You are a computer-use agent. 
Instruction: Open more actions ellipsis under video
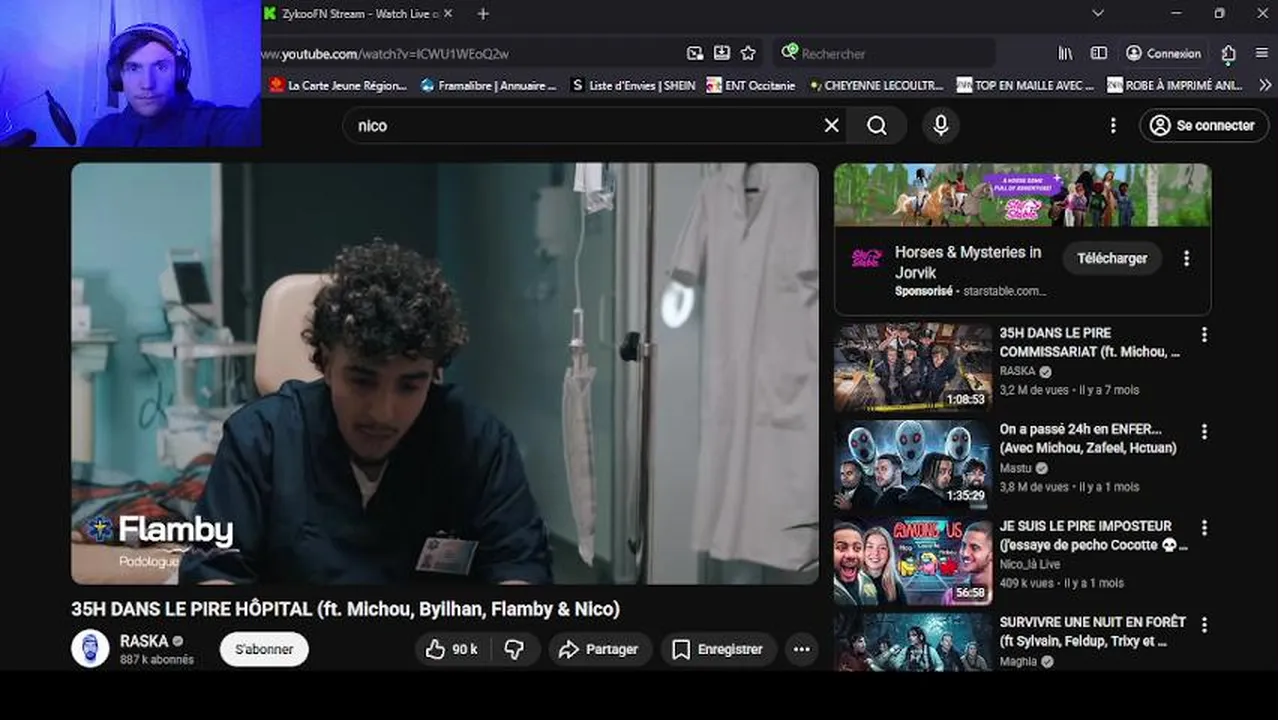click(x=801, y=649)
